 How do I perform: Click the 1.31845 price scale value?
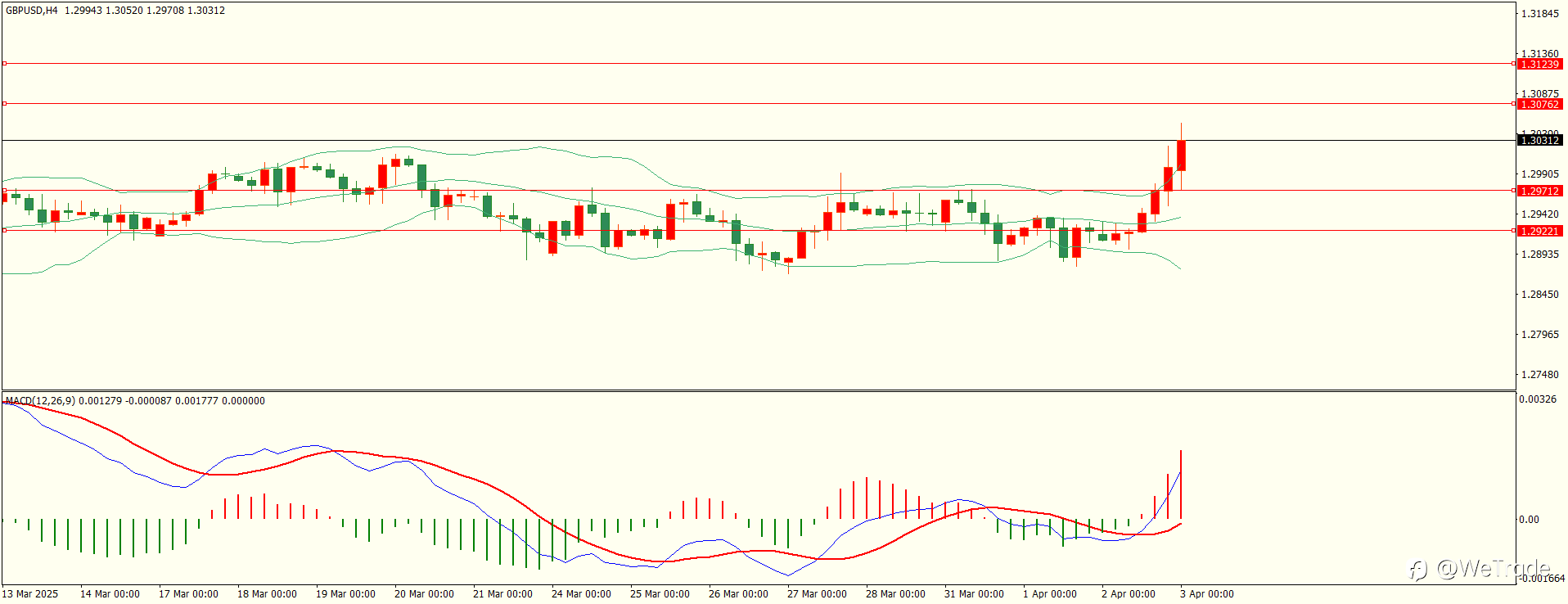point(1539,14)
